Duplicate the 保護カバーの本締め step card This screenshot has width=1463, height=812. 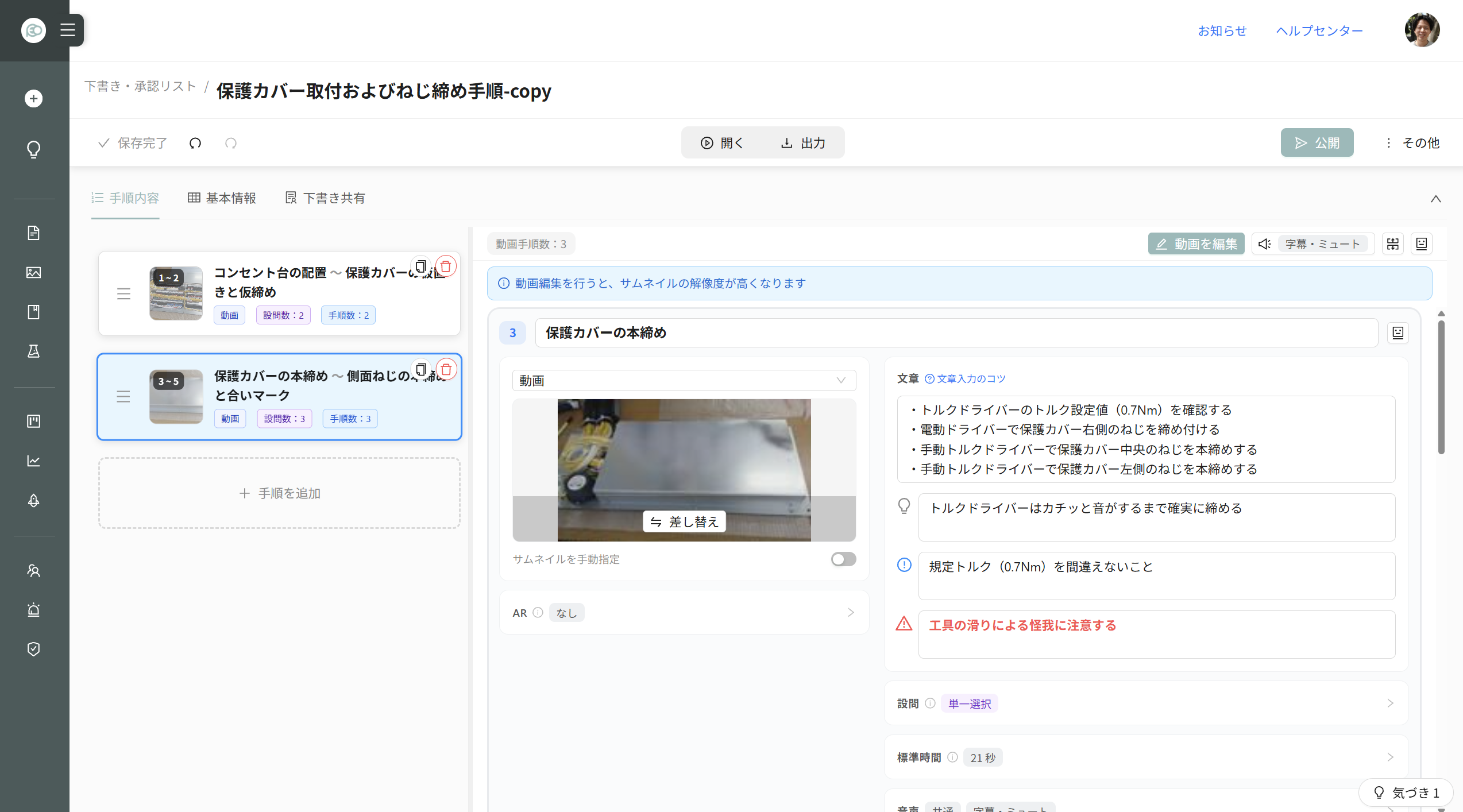(x=421, y=370)
